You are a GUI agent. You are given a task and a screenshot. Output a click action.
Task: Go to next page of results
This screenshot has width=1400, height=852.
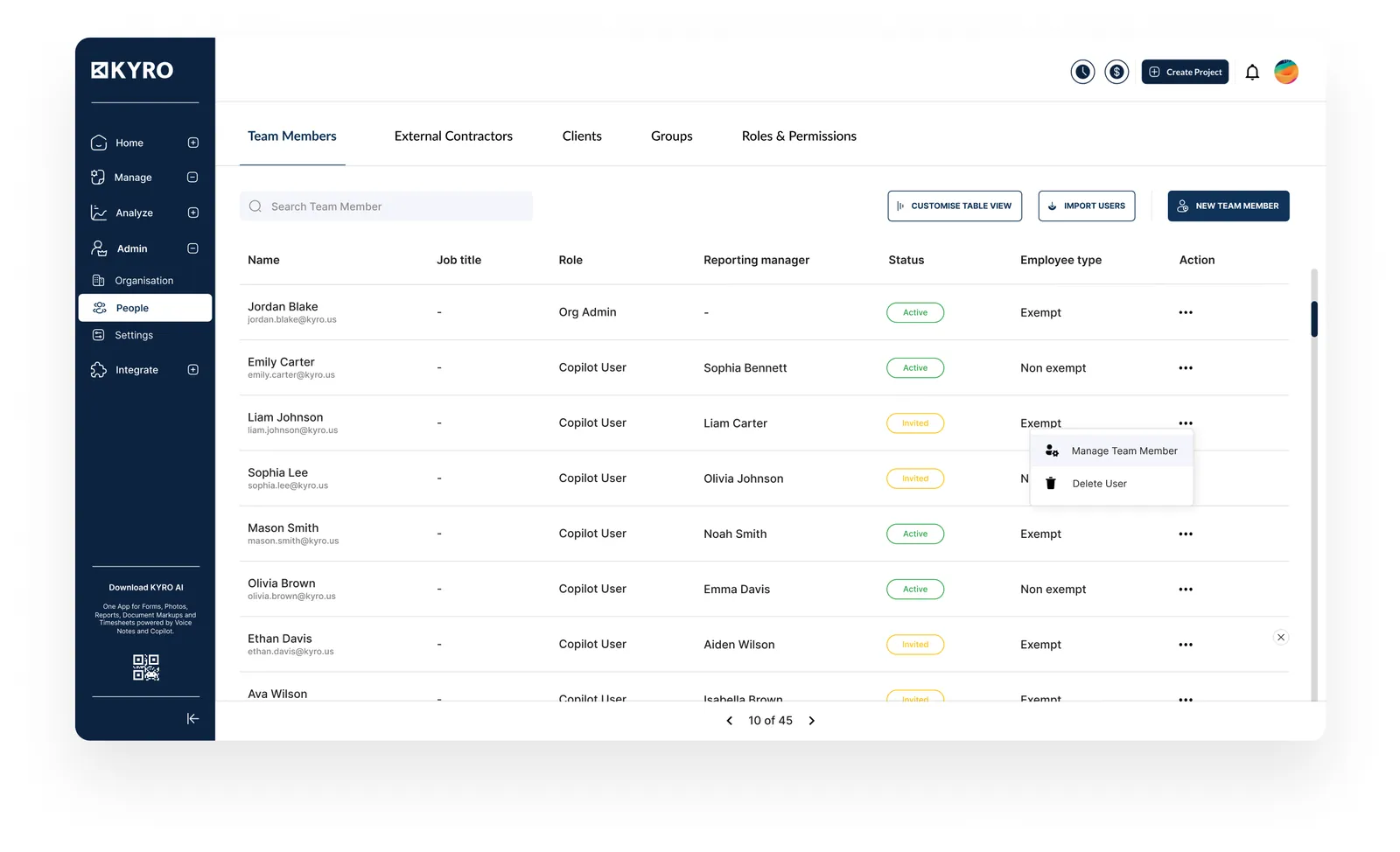[x=811, y=721]
